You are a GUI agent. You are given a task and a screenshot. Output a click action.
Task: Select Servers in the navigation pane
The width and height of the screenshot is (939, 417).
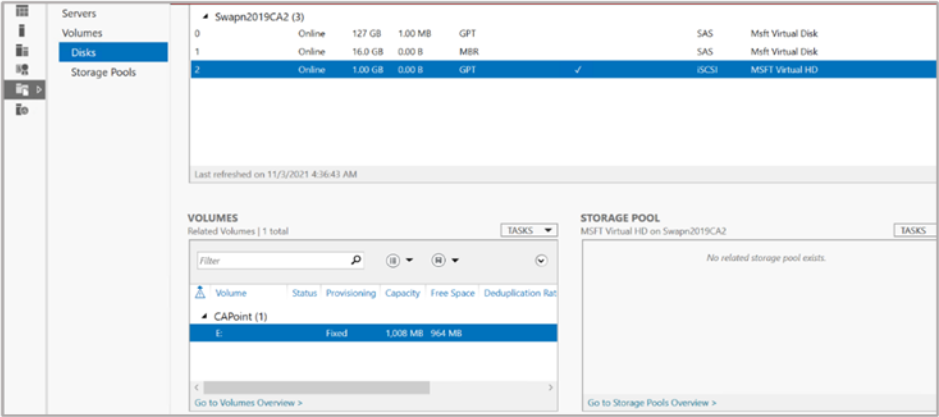(x=80, y=14)
